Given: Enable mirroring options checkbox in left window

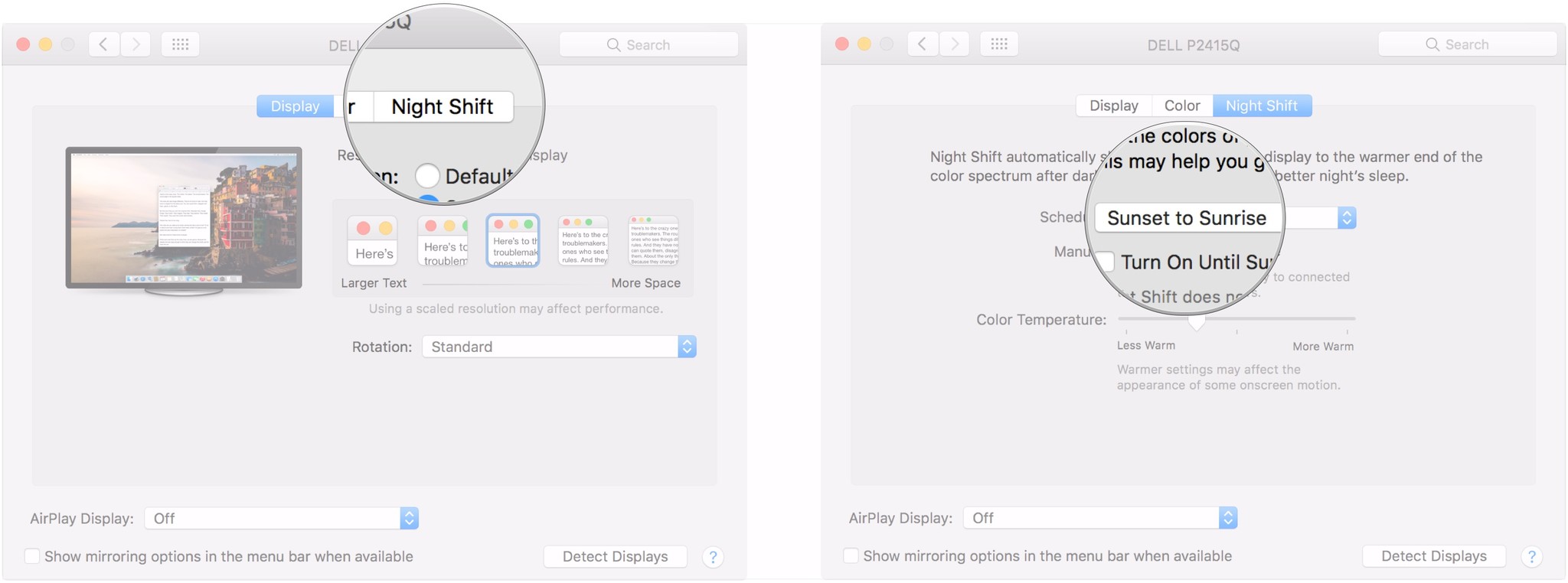Looking at the screenshot, I should 32,556.
